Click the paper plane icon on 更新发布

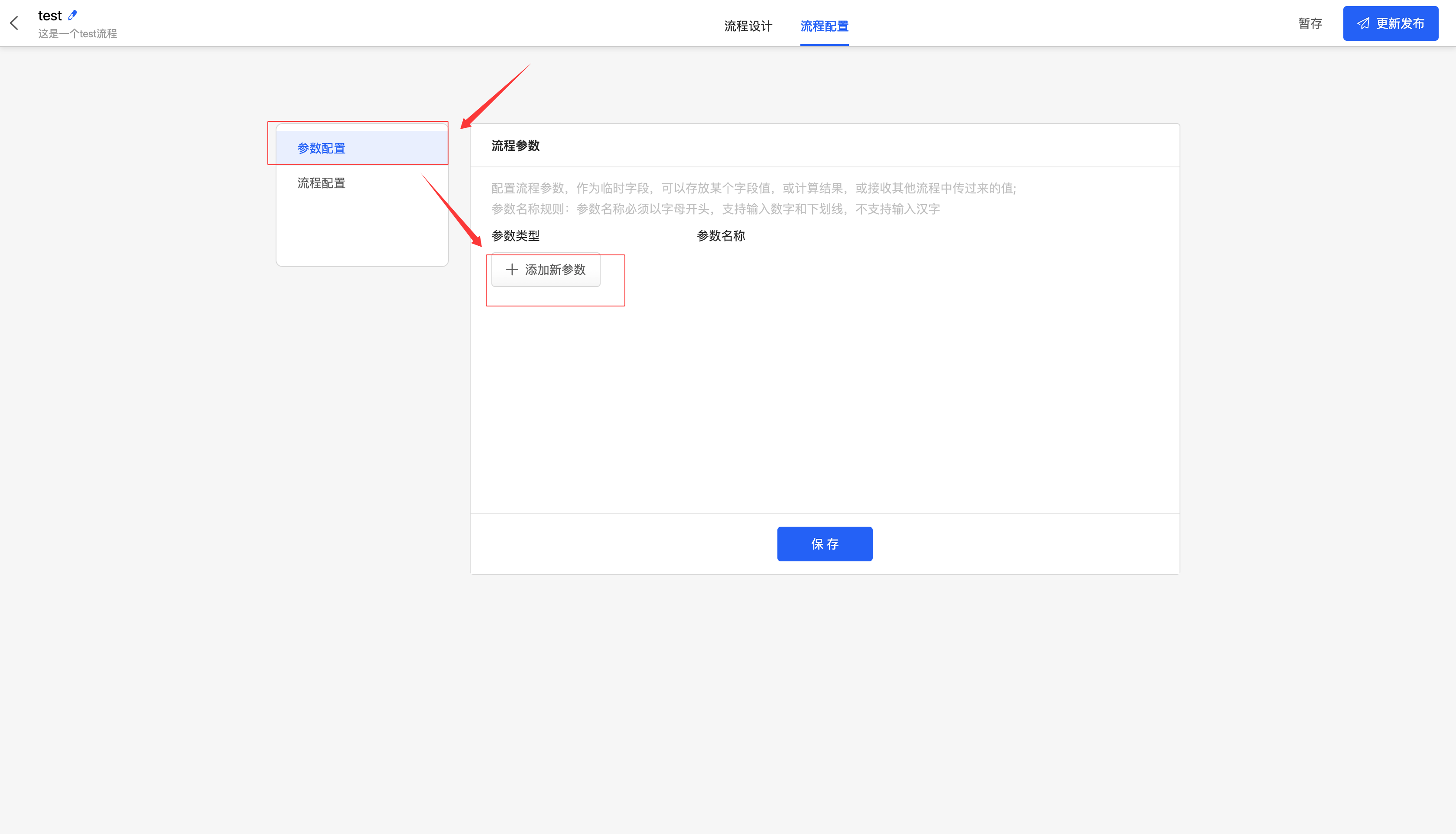(1363, 23)
